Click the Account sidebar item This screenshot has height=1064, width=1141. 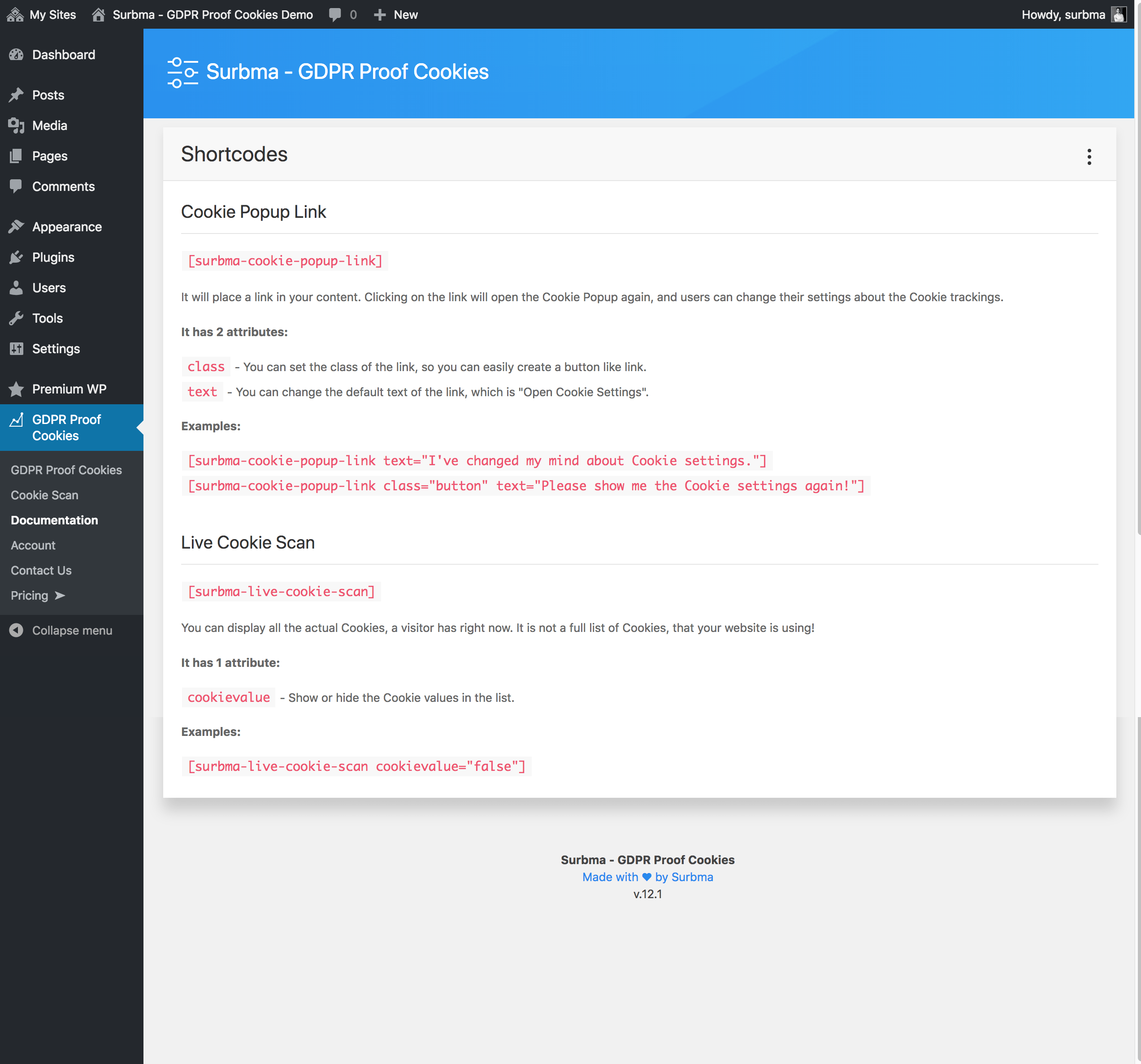click(x=33, y=545)
